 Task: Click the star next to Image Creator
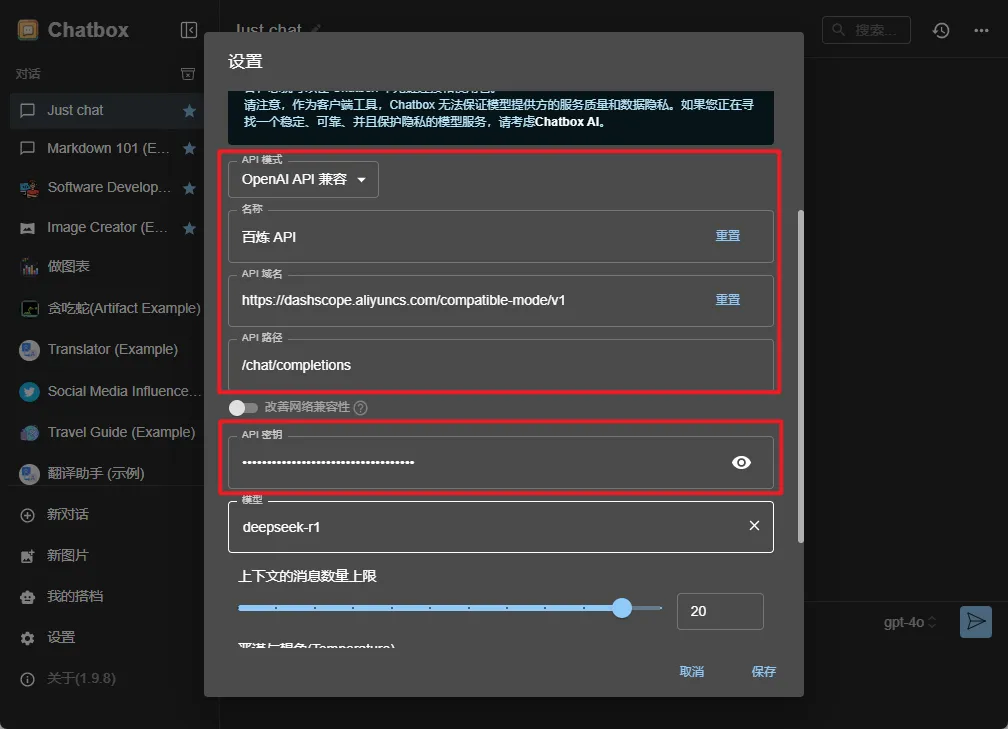tap(189, 228)
